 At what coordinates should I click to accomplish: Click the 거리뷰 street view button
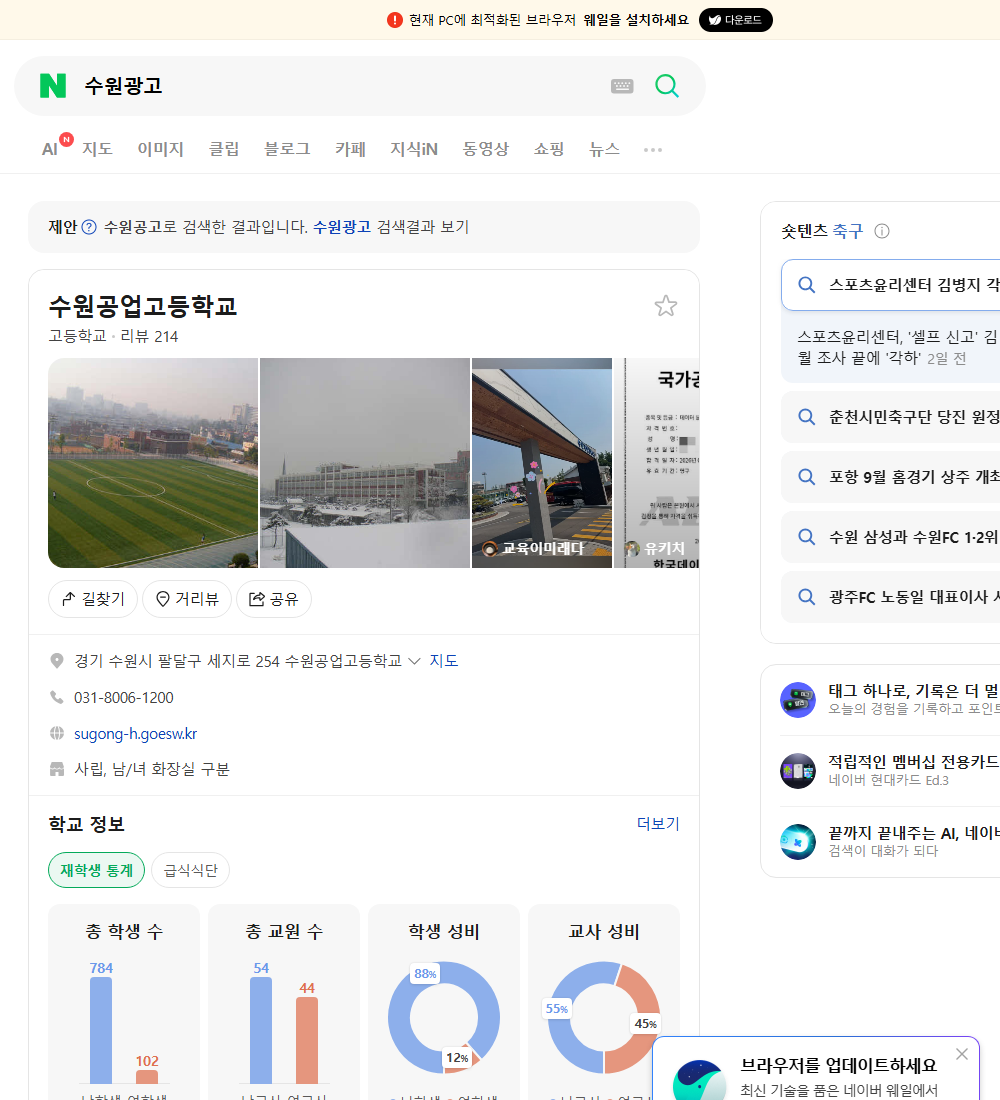[x=187, y=598]
